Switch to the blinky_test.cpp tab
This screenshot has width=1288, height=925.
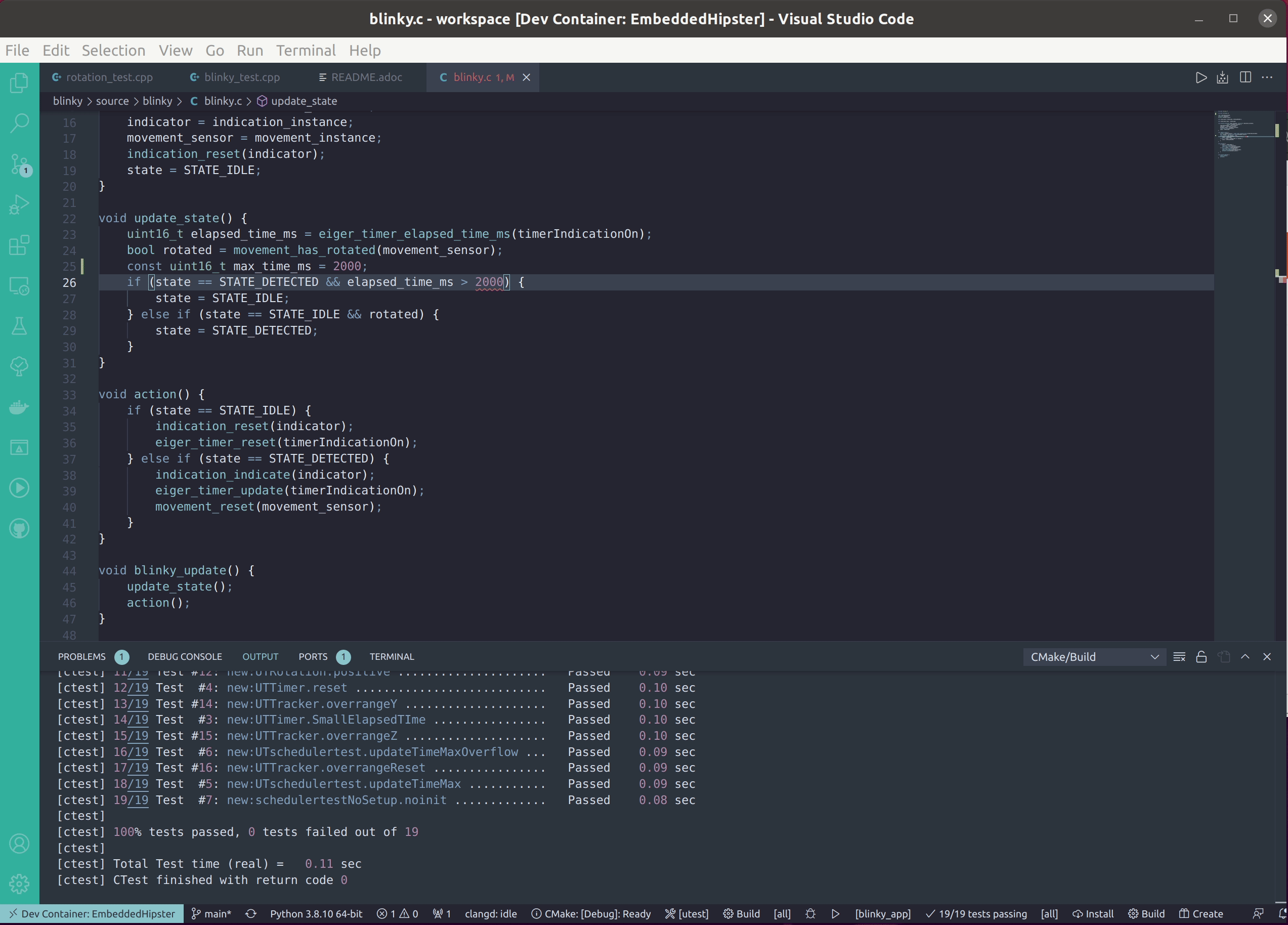click(x=241, y=77)
